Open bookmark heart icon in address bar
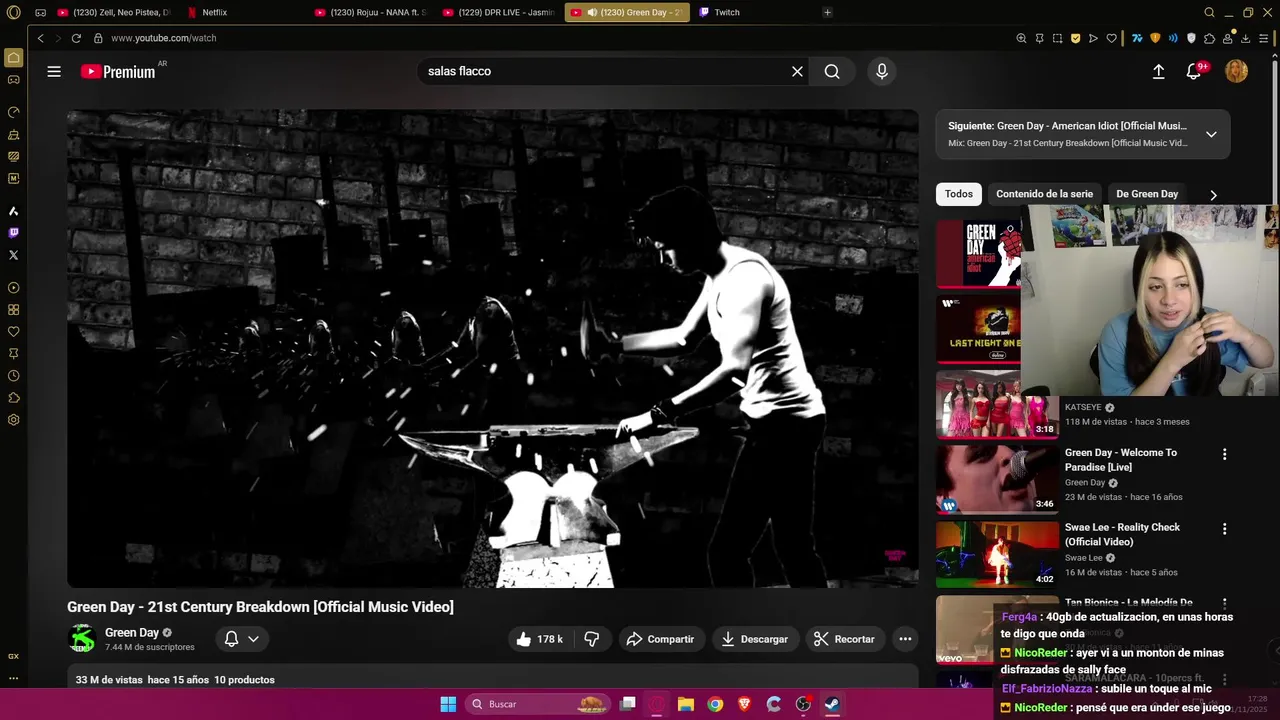 pos(1111,38)
